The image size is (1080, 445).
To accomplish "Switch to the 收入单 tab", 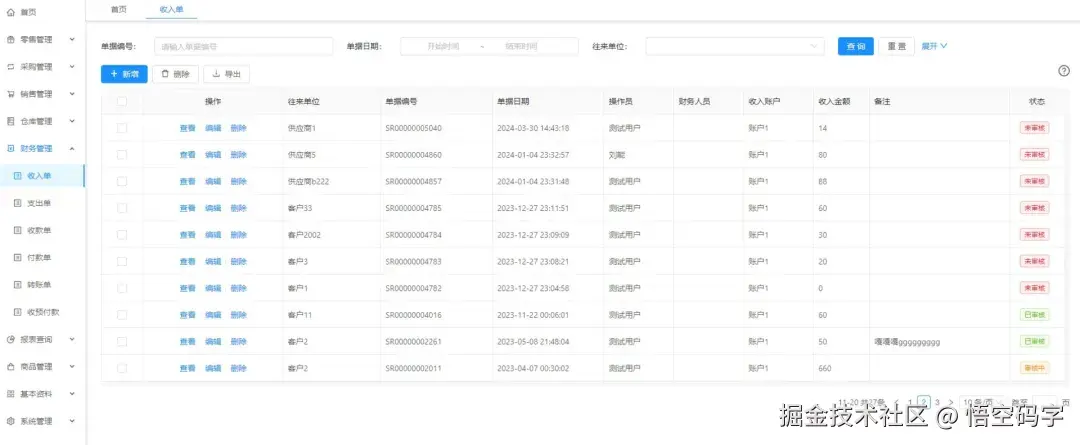I will [171, 9].
